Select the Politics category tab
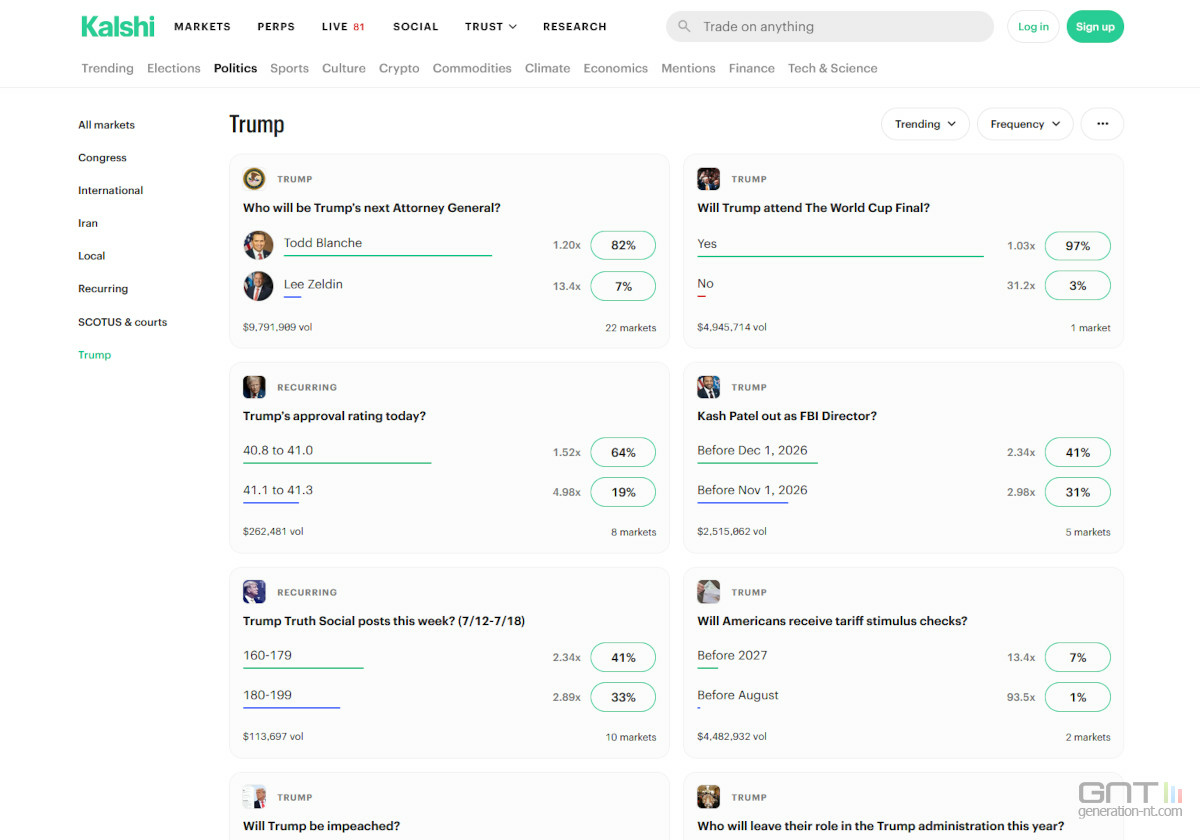The image size is (1200, 840). click(x=235, y=68)
